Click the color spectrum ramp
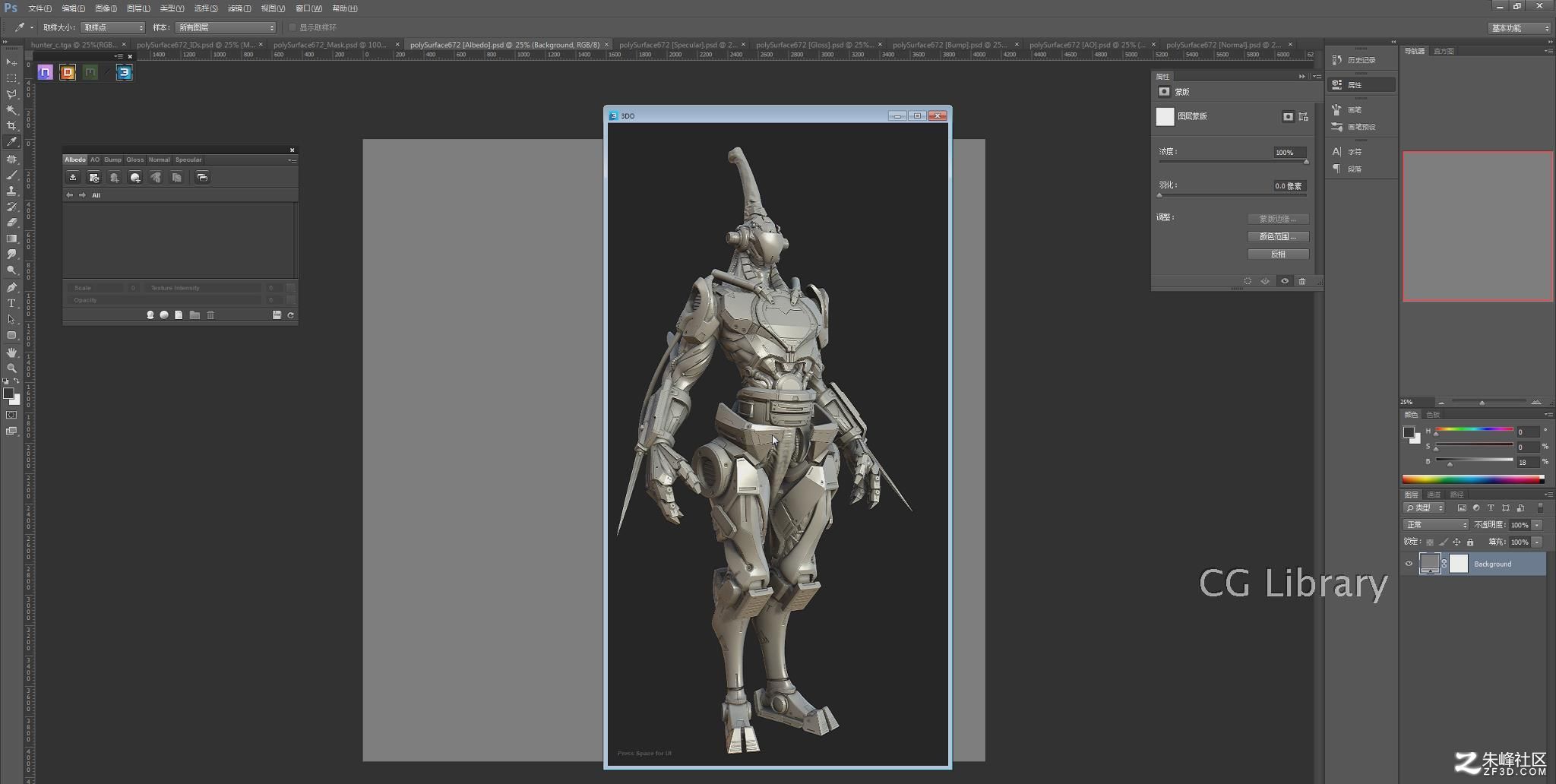This screenshot has width=1556, height=784. coord(1473,479)
